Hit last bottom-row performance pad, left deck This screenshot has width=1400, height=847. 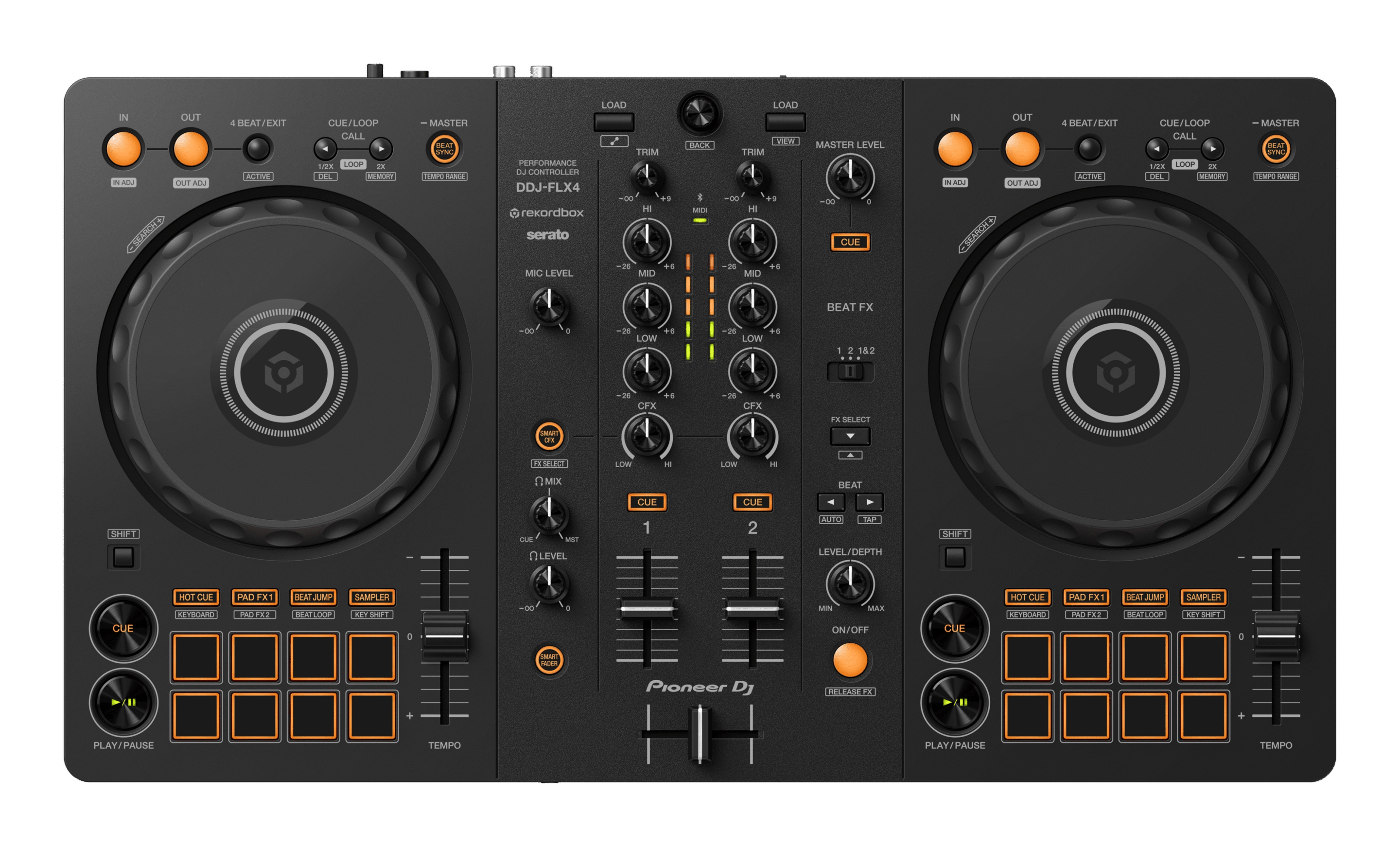click(371, 716)
